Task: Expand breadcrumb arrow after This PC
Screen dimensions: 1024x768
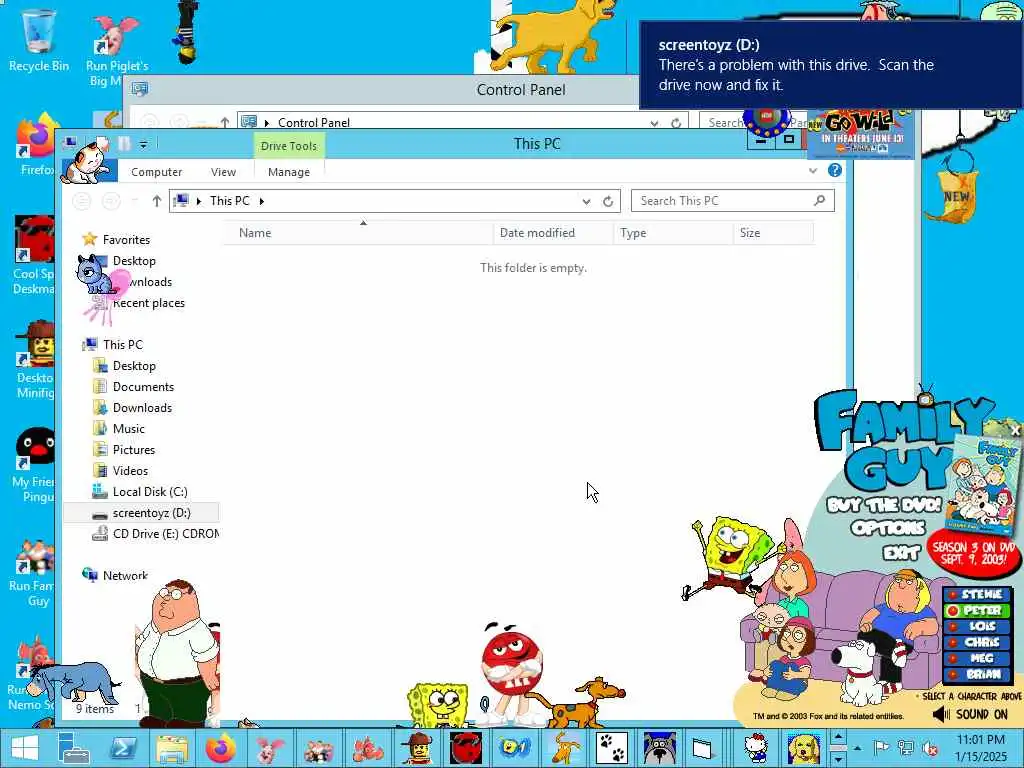Action: click(x=262, y=201)
